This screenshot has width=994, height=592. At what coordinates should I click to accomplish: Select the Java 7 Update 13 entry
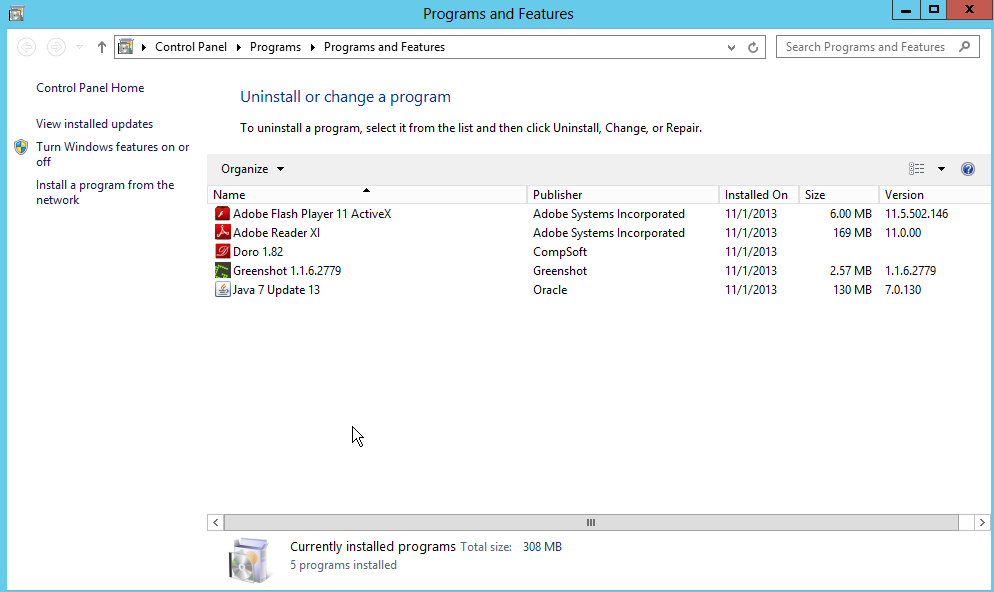coord(599,290)
